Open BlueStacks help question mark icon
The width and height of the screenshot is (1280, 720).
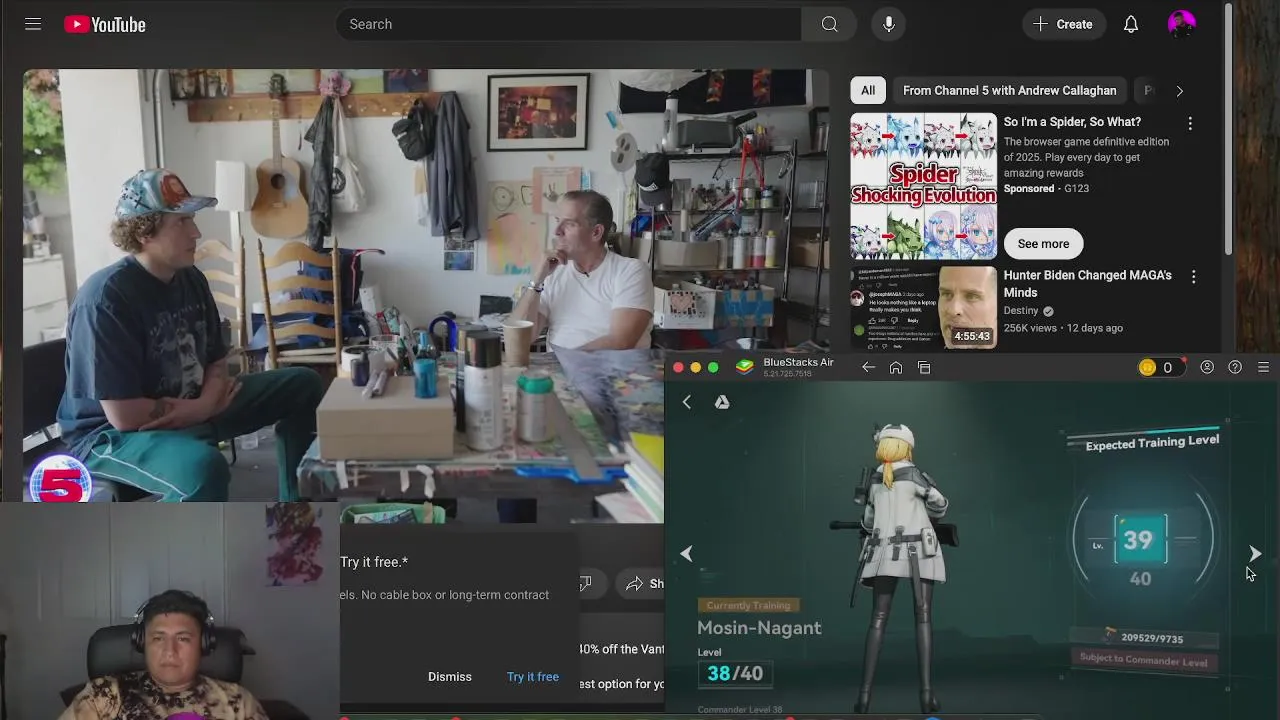point(1235,367)
